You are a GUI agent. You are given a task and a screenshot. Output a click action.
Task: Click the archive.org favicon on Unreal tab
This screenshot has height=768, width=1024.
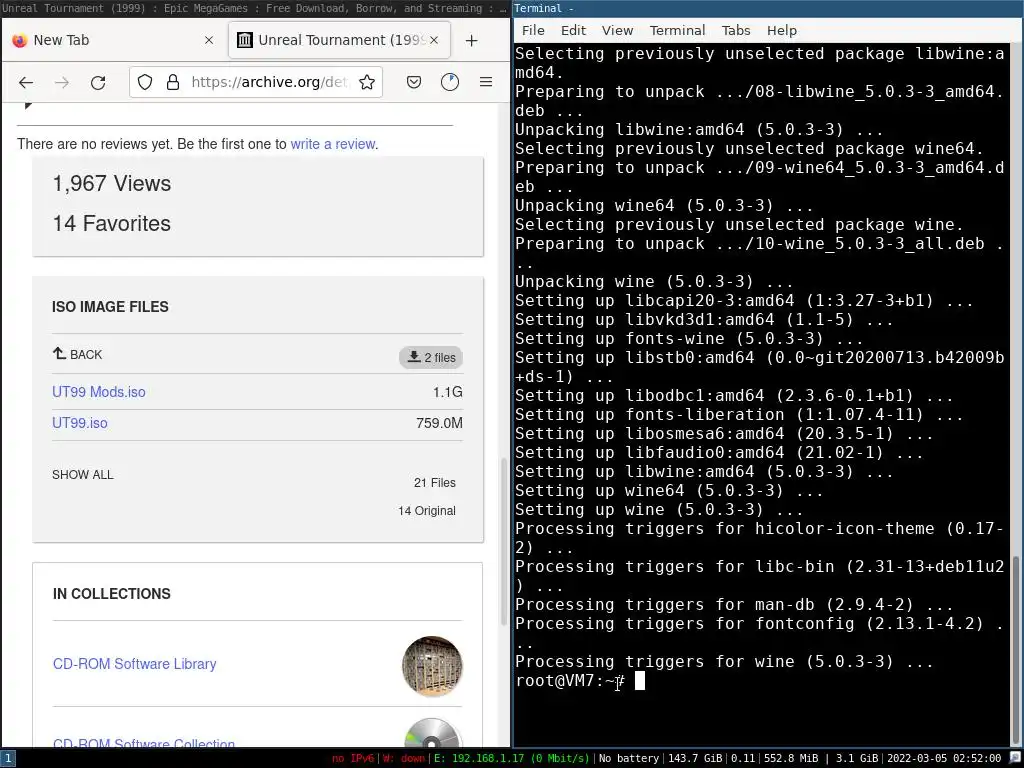[x=245, y=40]
